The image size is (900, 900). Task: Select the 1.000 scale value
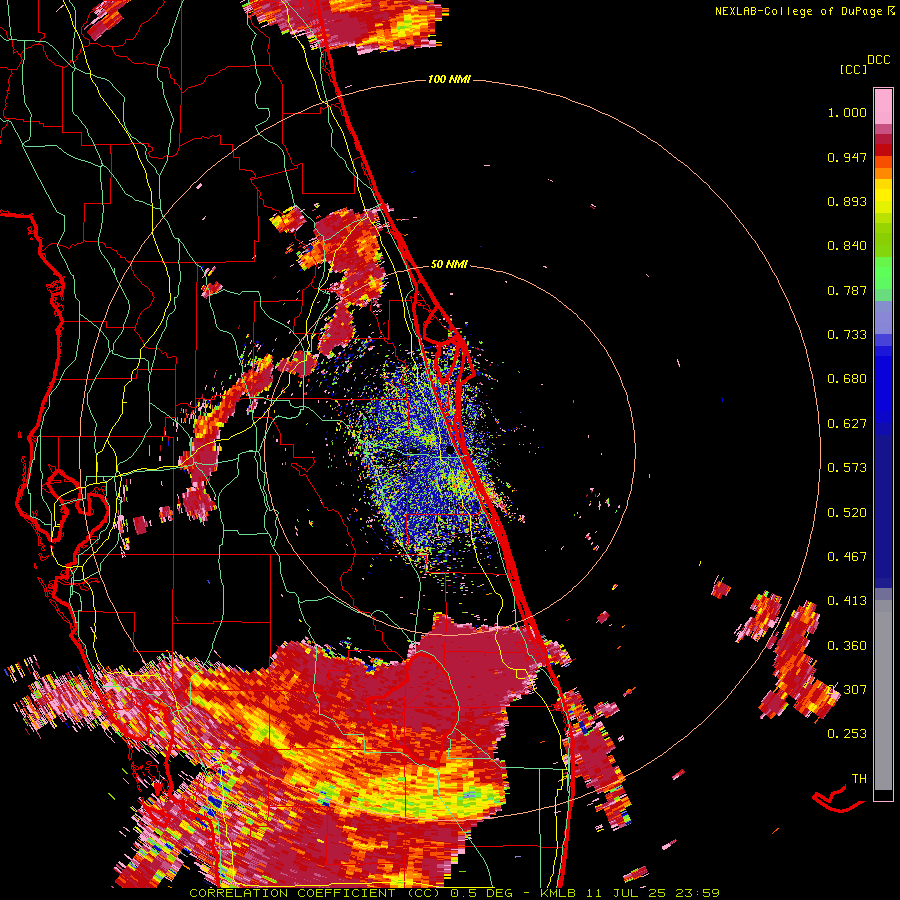pyautogui.click(x=847, y=112)
